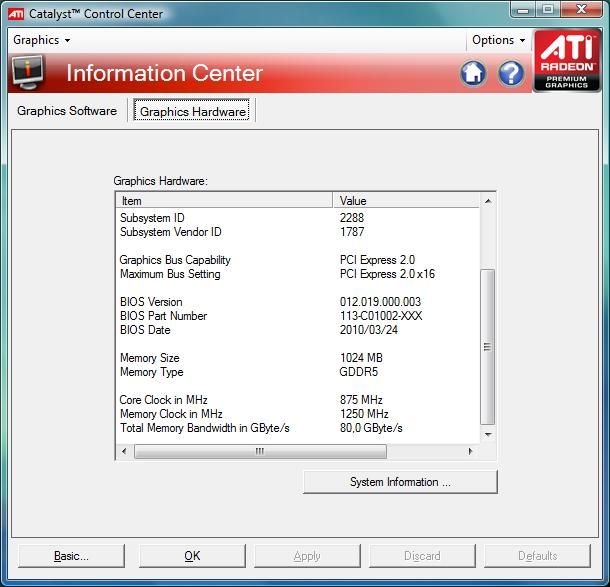610x587 pixels.
Task: Select the Graphics Bus Capability row
Action: (298, 260)
